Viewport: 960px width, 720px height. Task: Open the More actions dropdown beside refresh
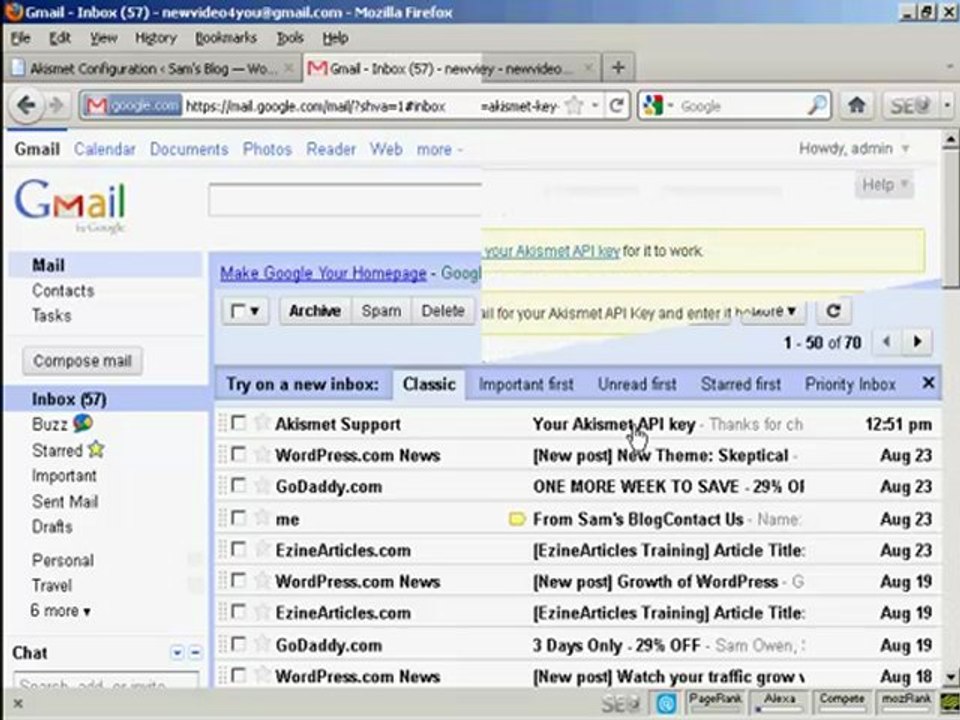(x=773, y=312)
